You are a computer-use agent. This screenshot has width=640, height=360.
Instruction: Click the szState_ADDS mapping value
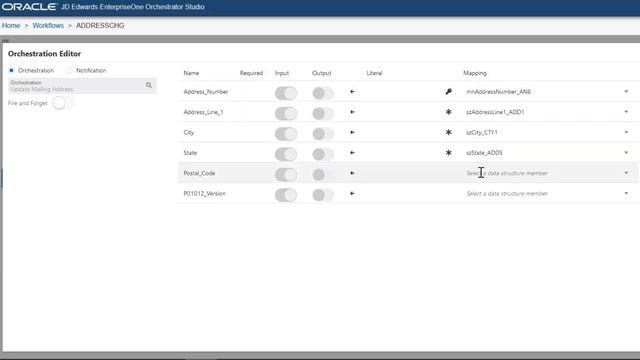click(x=484, y=153)
